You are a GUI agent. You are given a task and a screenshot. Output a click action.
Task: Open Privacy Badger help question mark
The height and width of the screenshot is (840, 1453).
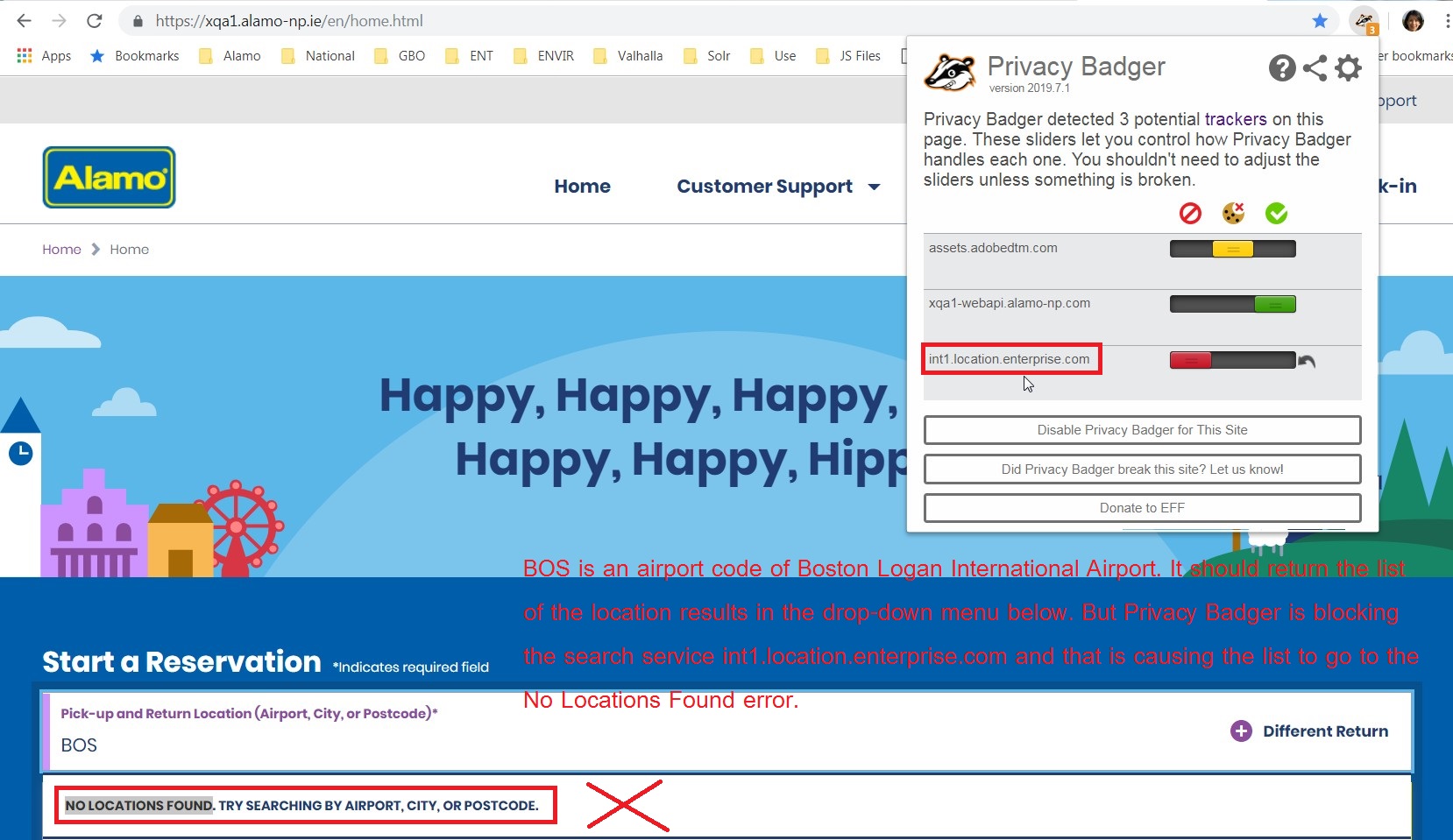click(1282, 67)
